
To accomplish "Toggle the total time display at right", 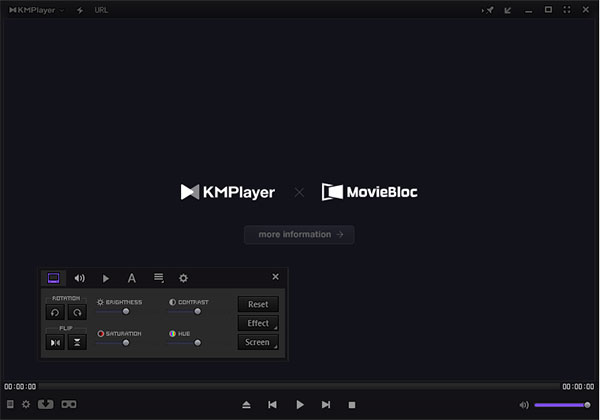I will (578, 387).
